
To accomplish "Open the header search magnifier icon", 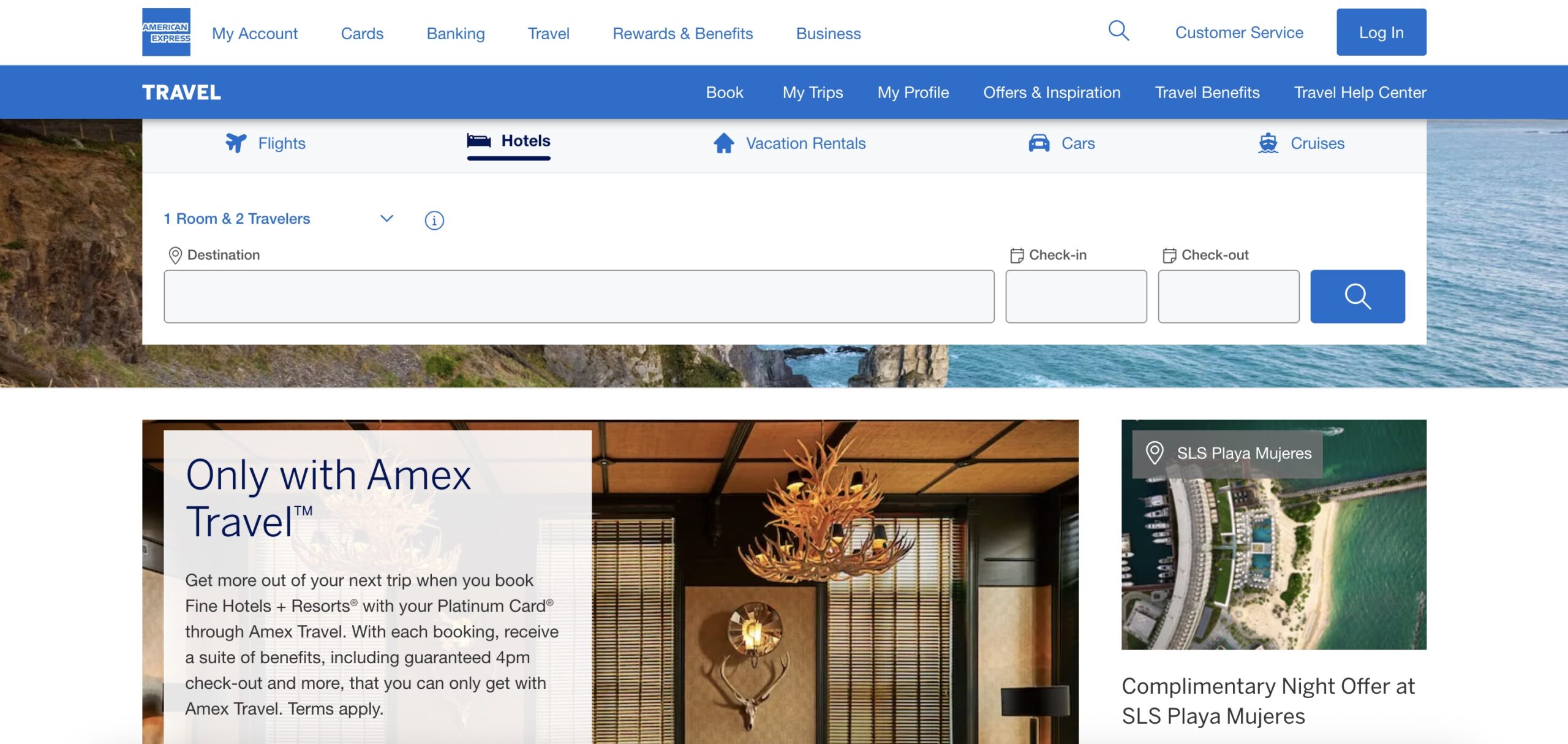I will pyautogui.click(x=1118, y=31).
